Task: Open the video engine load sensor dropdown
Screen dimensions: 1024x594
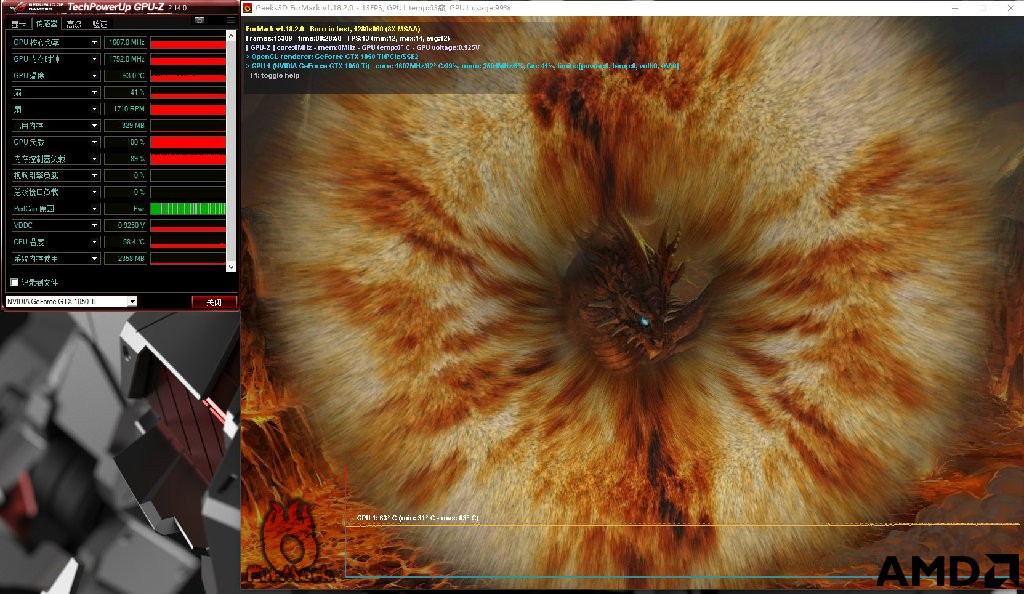Action: tap(94, 176)
